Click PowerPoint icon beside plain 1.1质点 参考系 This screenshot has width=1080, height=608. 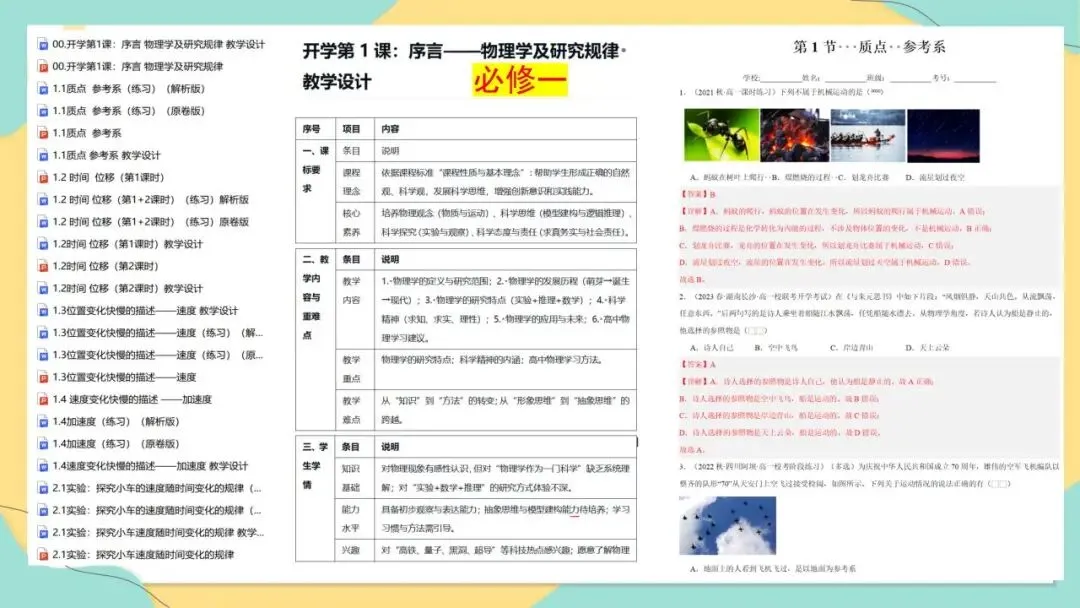tap(43, 133)
